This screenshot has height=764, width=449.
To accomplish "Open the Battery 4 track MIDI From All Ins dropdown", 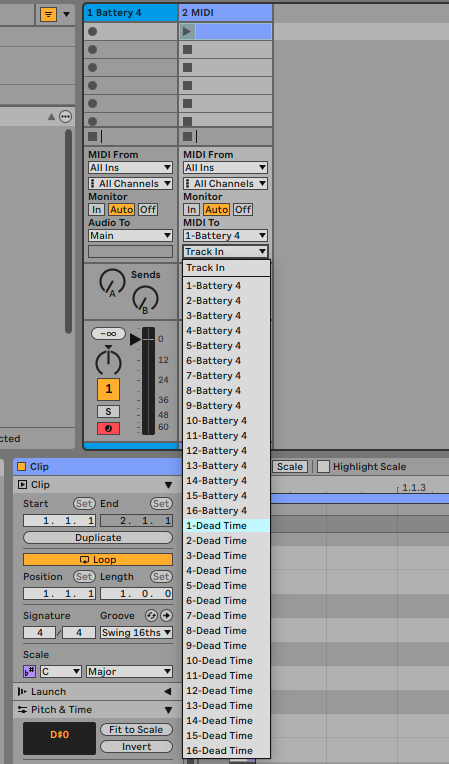I will pos(131,168).
